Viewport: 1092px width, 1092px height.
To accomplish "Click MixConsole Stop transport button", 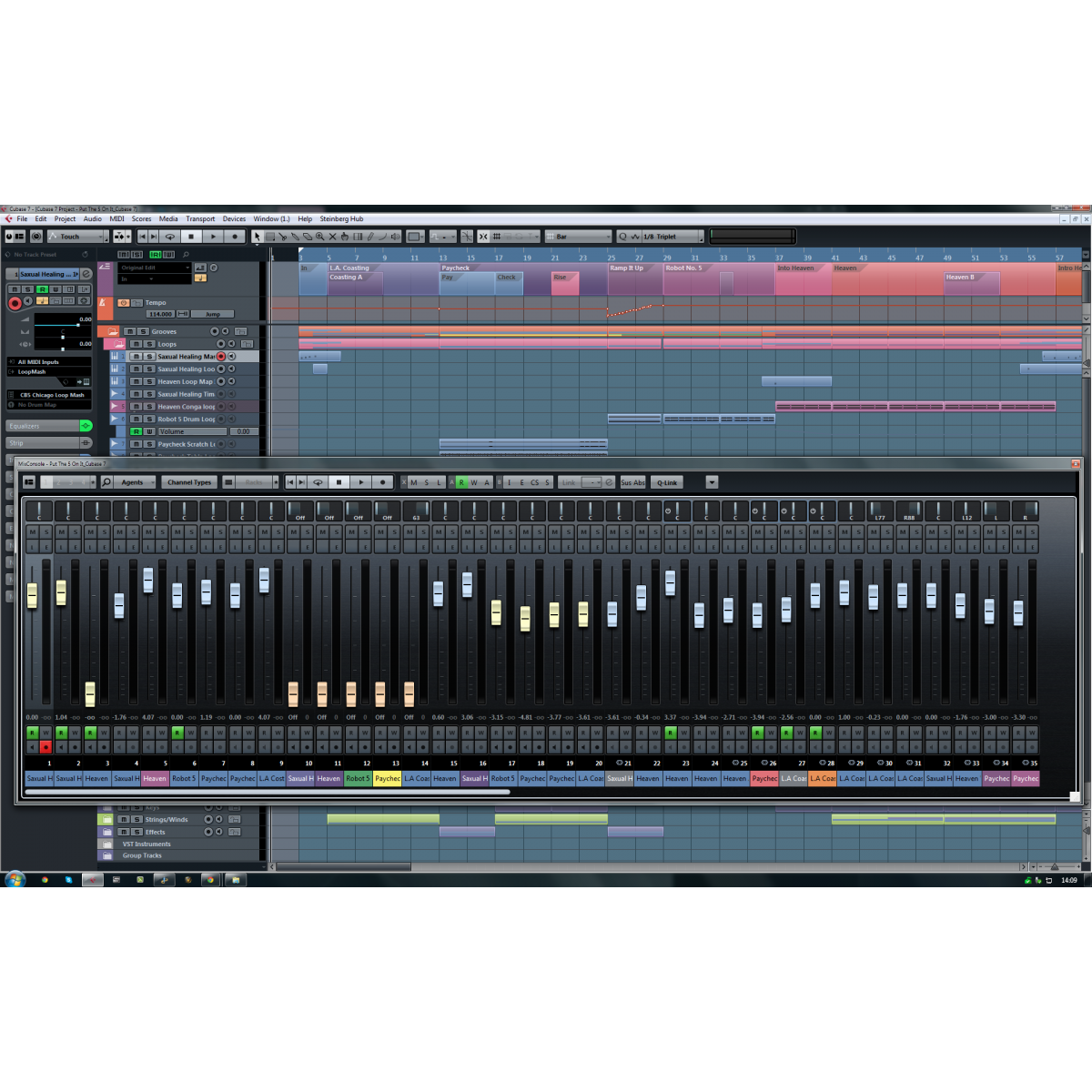I will point(339,482).
